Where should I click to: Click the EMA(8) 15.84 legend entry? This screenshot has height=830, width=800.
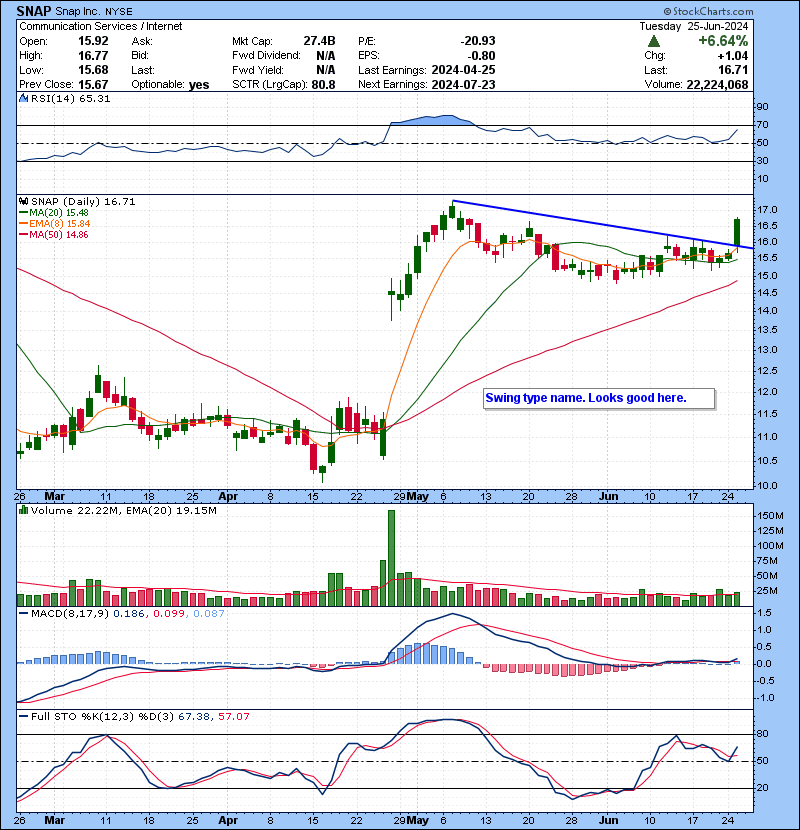click(x=59, y=224)
